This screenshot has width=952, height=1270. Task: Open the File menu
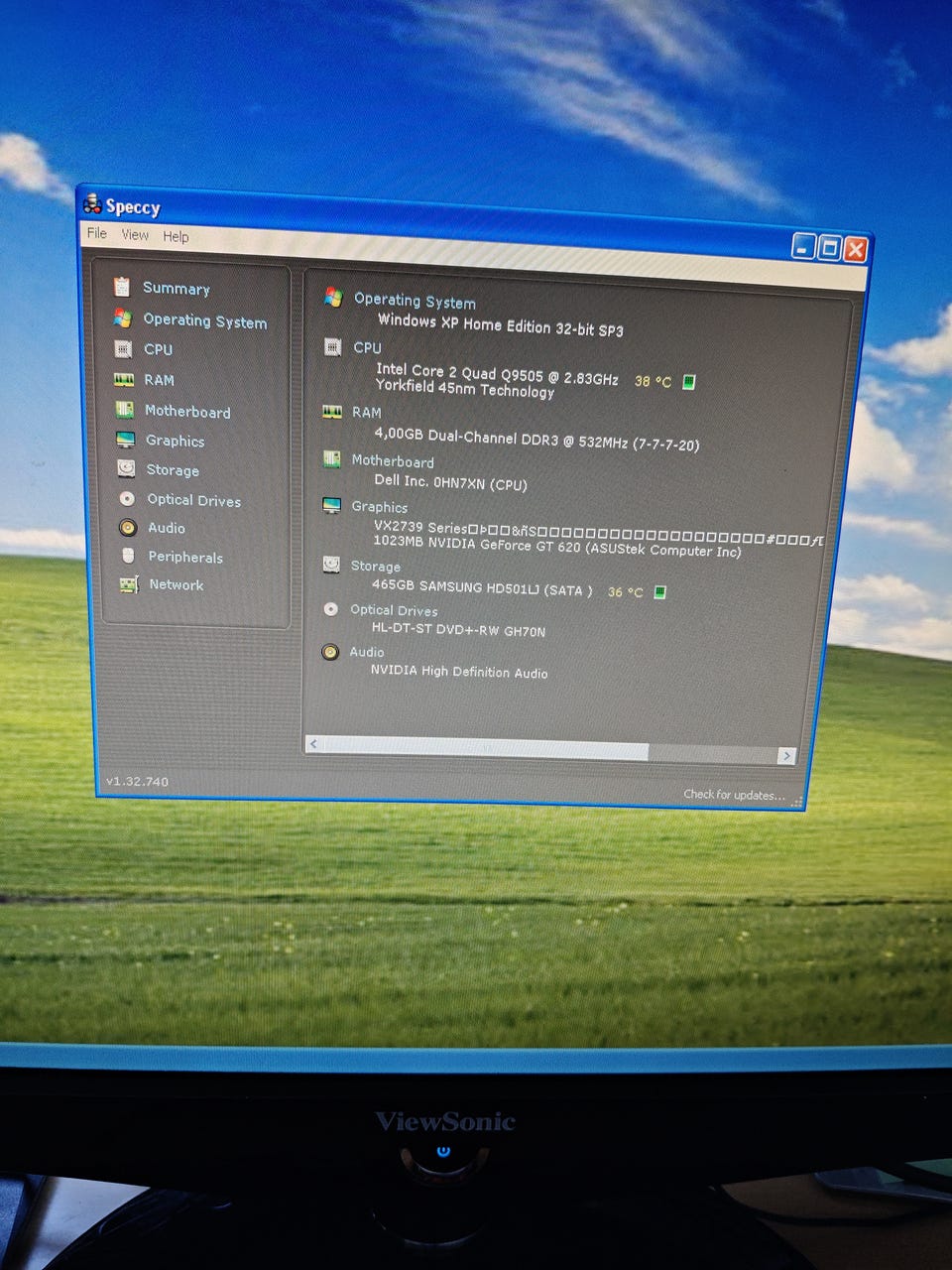[x=97, y=233]
